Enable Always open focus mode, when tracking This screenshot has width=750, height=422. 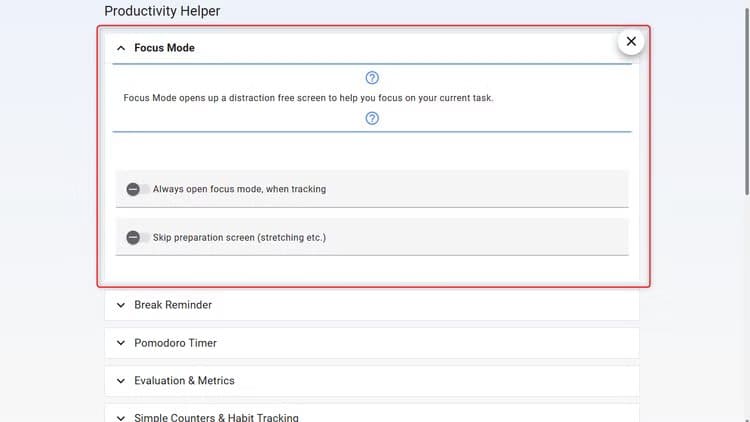[137, 189]
